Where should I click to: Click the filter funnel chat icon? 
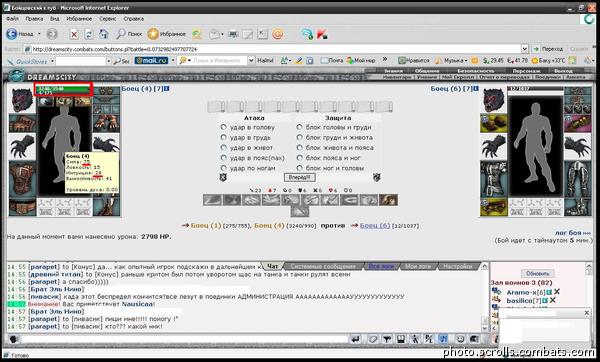point(387,339)
